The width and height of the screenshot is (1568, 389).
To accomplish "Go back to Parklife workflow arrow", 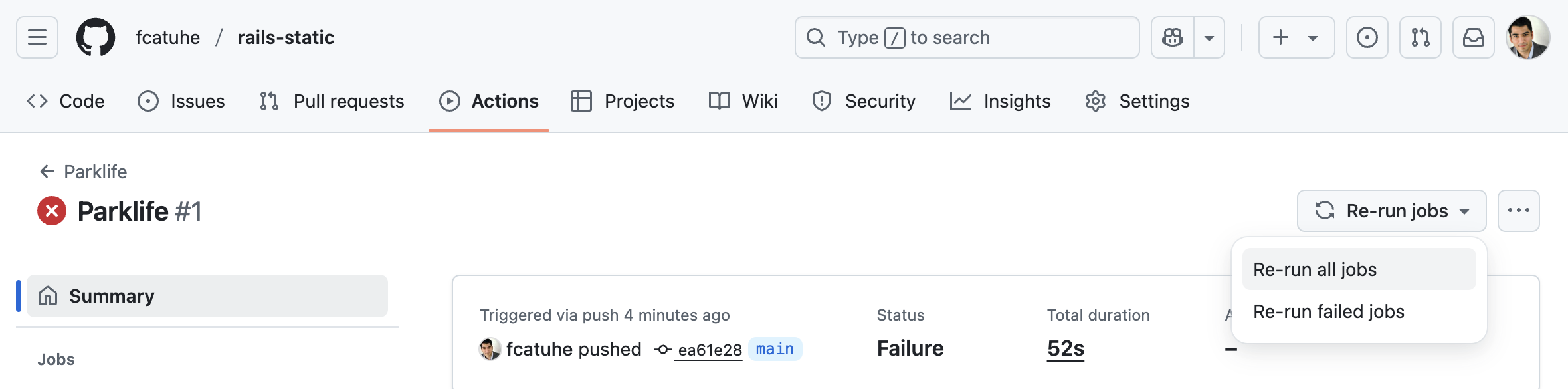I will click(47, 172).
